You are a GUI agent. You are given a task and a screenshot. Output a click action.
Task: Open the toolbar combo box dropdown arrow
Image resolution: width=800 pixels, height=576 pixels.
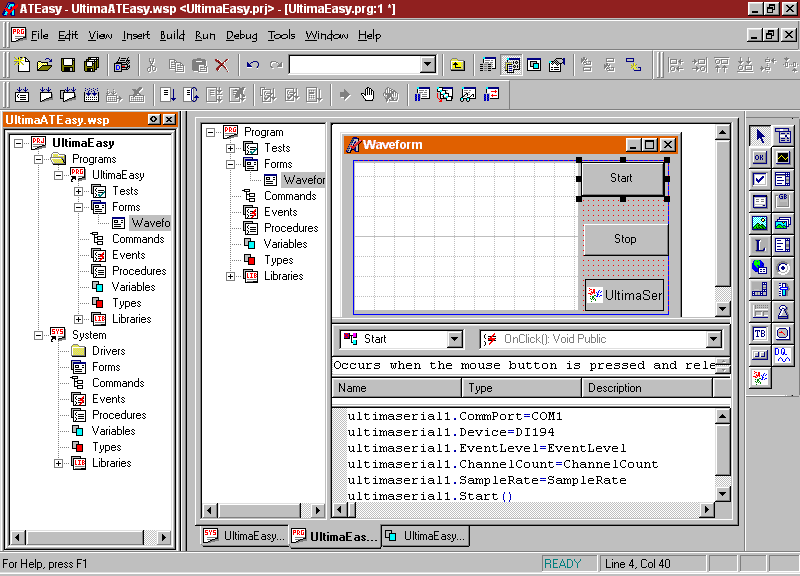pyautogui.click(x=428, y=65)
